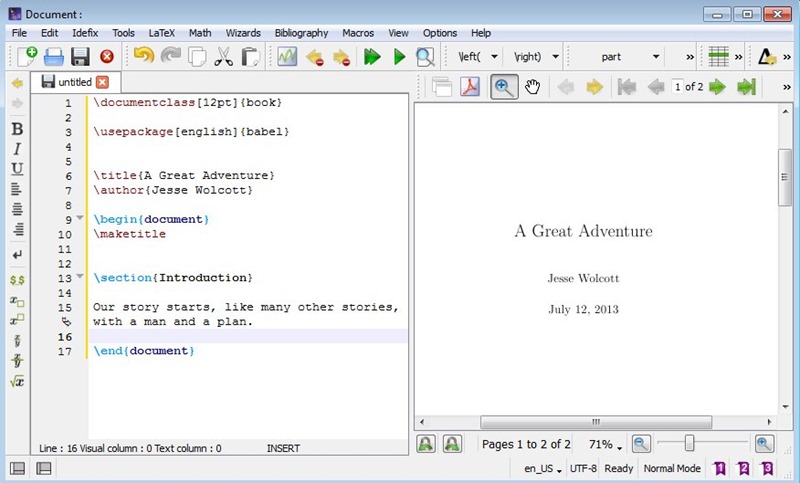Compile document with single green arrow
Screen dimensions: 800x483
coord(399,57)
